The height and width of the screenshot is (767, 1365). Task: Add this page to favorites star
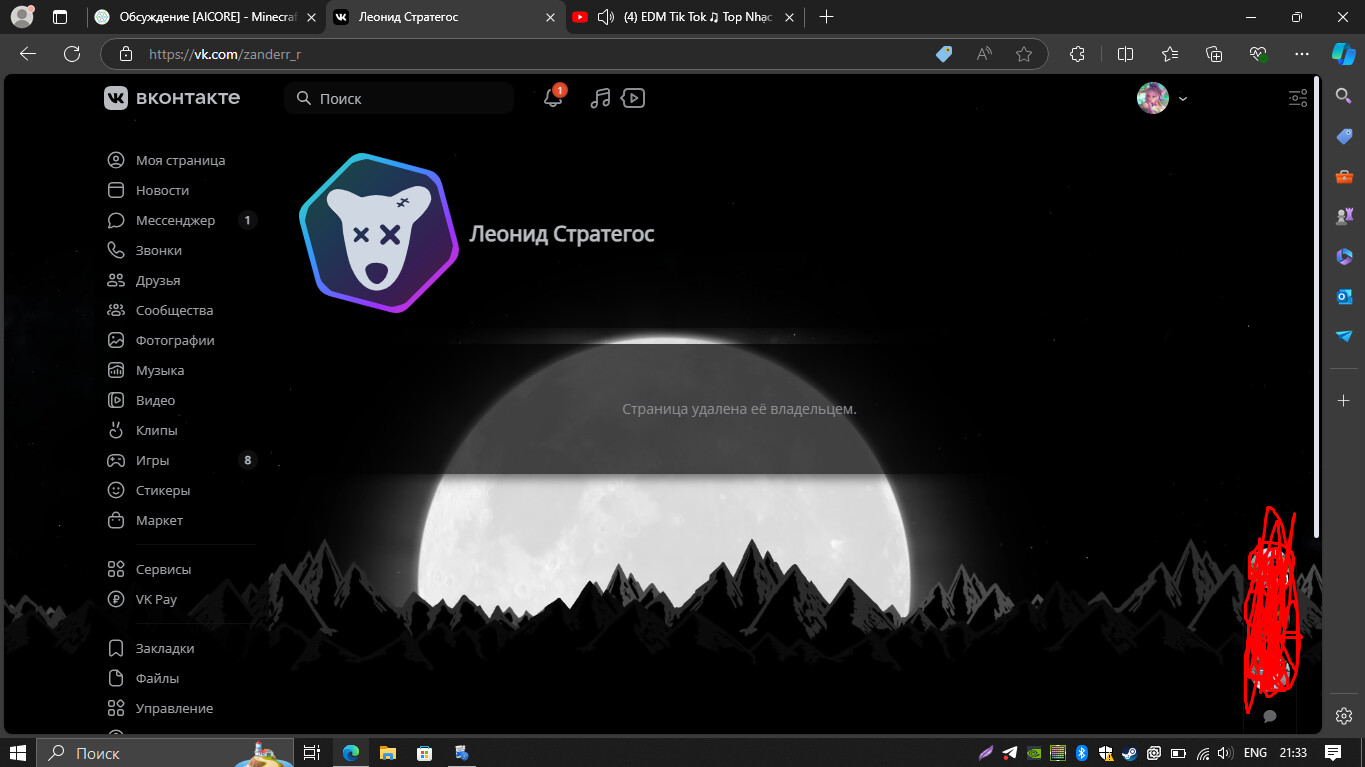point(1023,54)
